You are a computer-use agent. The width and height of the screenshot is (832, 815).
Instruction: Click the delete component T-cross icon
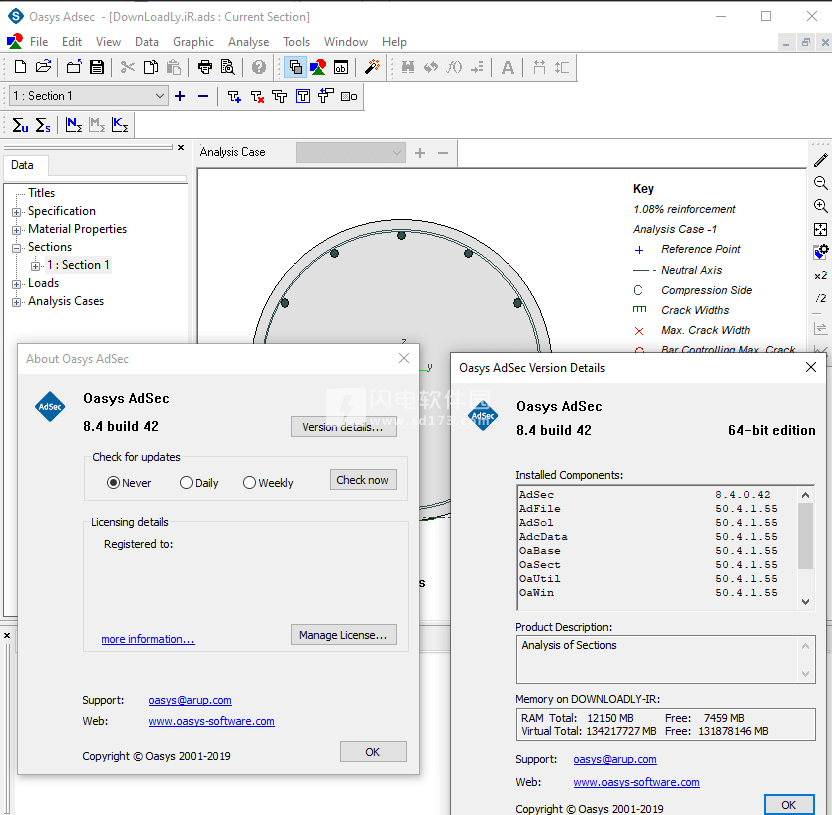(257, 96)
